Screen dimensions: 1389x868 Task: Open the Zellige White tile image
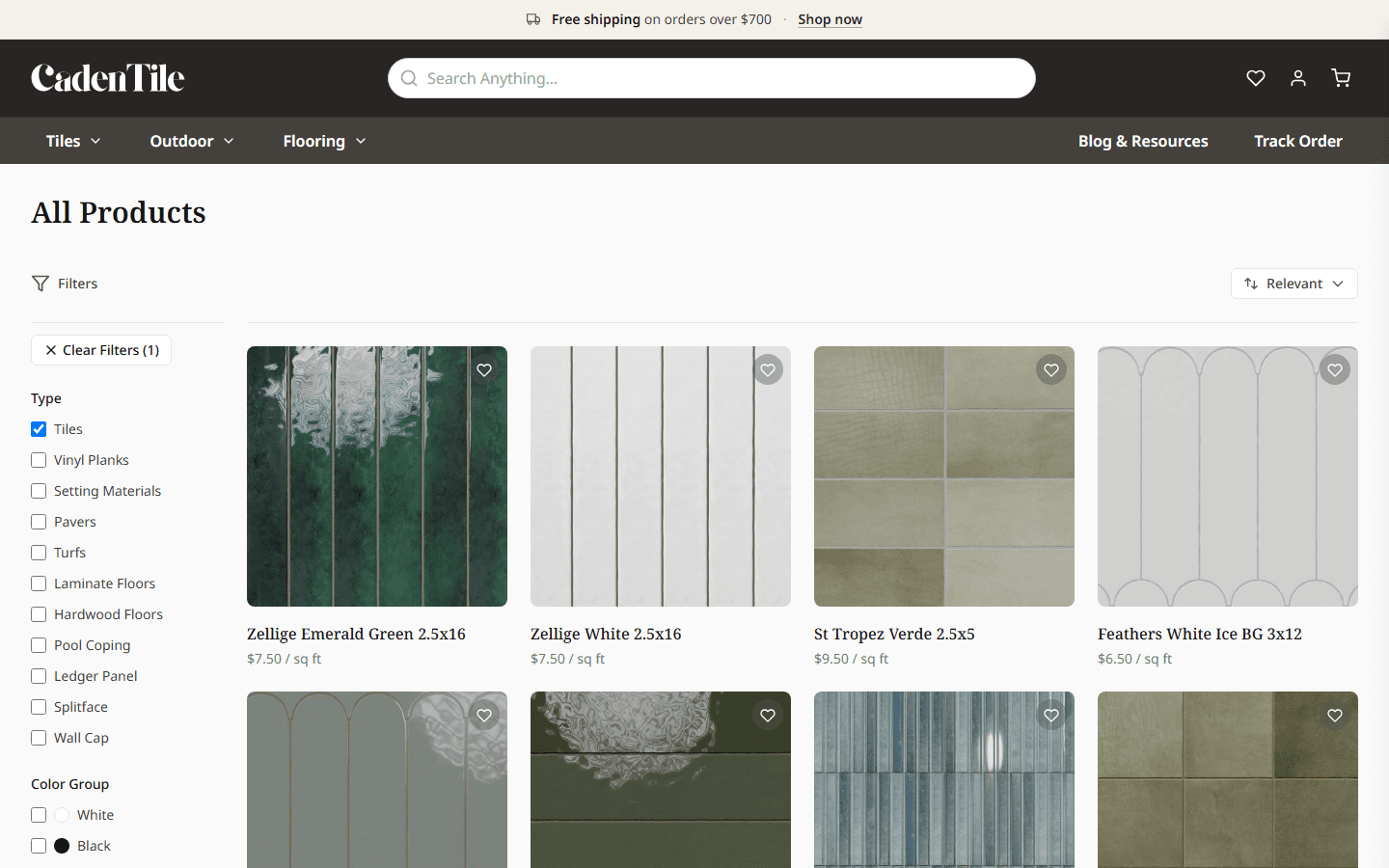661,476
